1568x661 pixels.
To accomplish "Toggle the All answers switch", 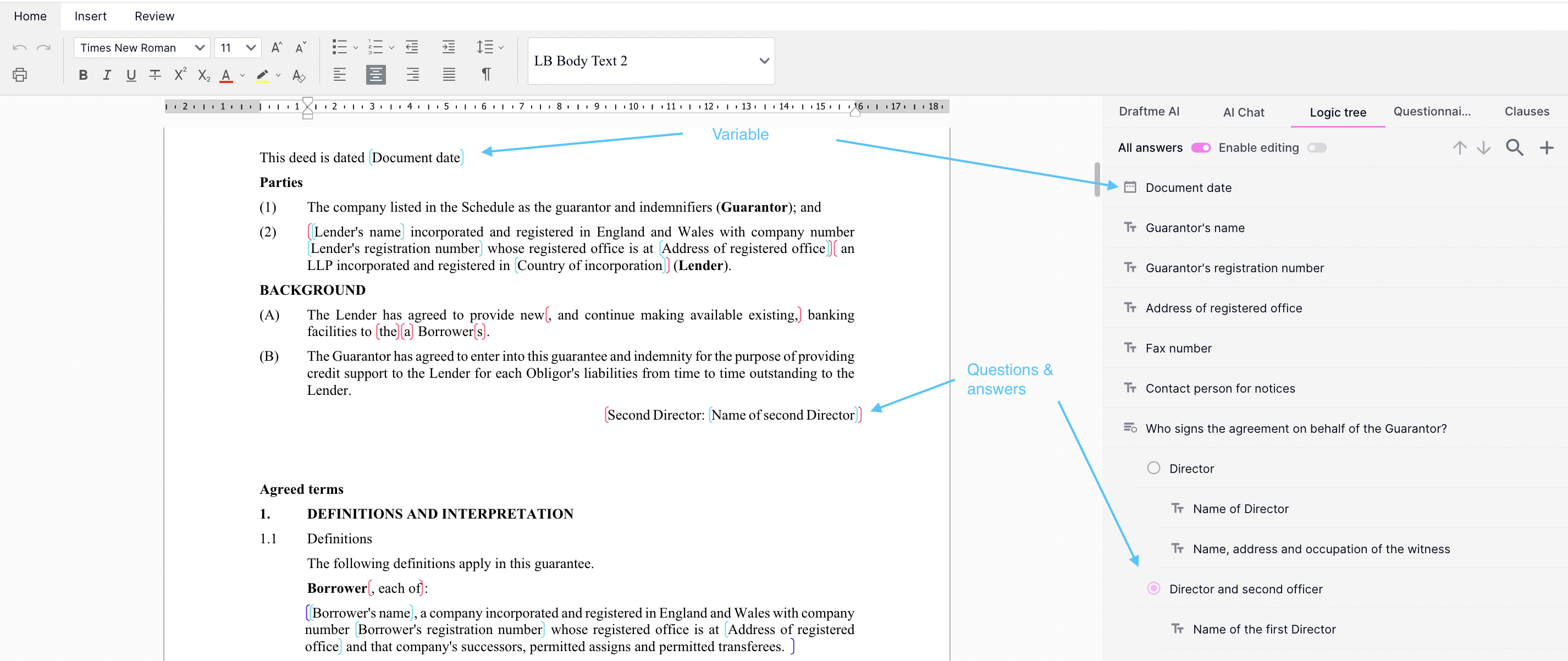I will coord(1200,148).
